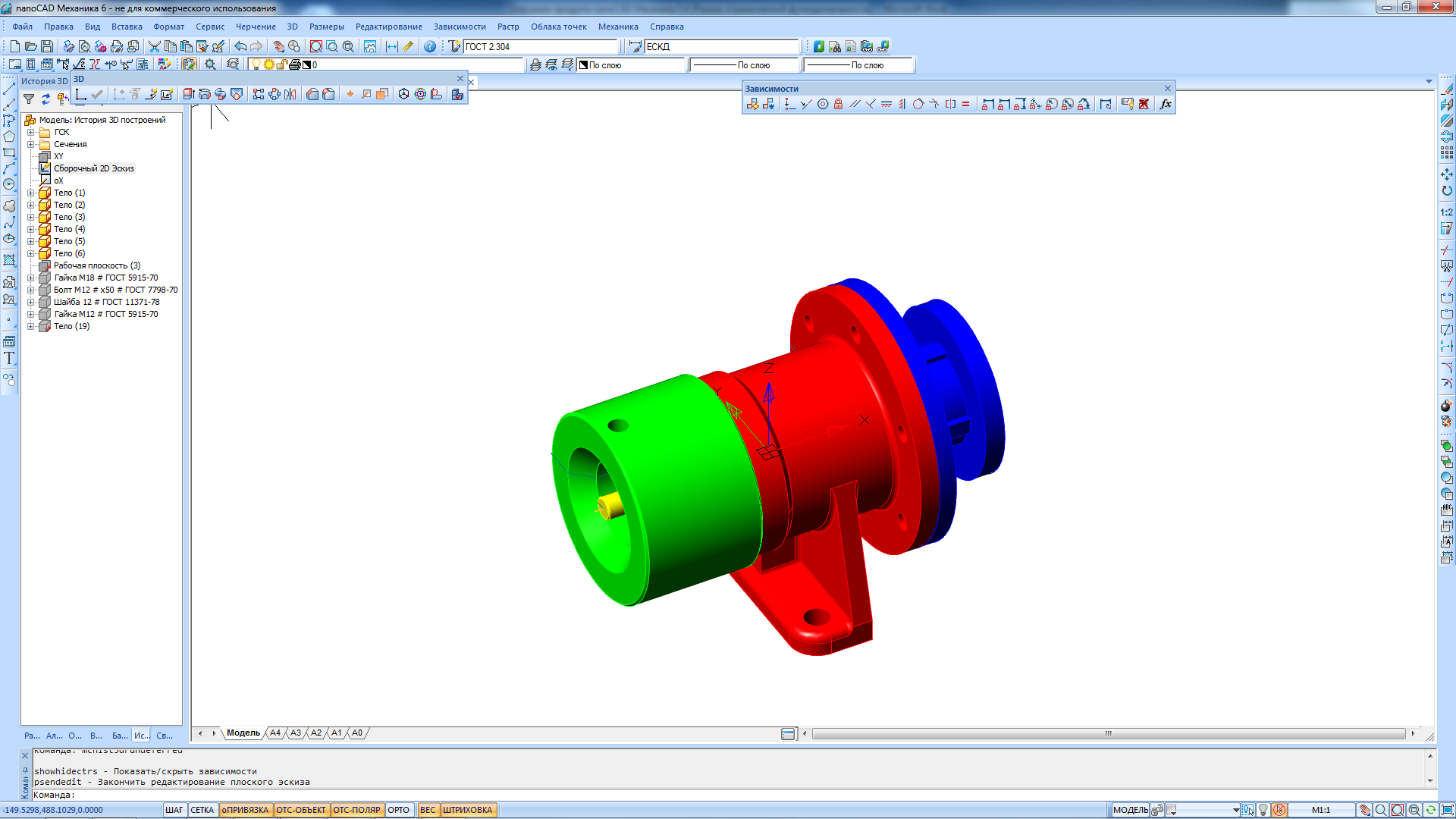Viewport: 1456px width, 819px height.
Task: Click the UCS axes icon in 3D toolbar
Action: 81,94
